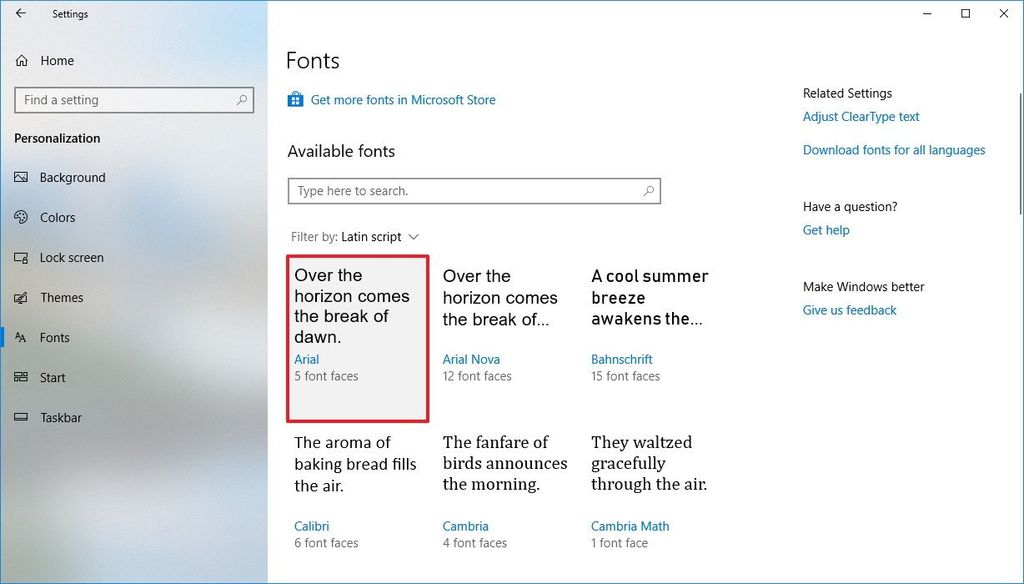Image resolution: width=1024 pixels, height=584 pixels.
Task: Click Download fonts for all languages
Action: pyautogui.click(x=894, y=149)
